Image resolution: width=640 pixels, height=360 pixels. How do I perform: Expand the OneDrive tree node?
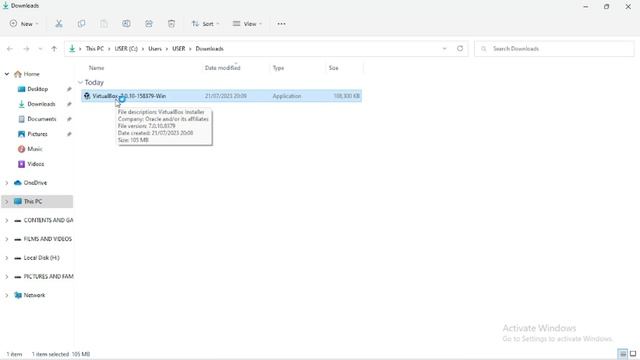point(7,183)
